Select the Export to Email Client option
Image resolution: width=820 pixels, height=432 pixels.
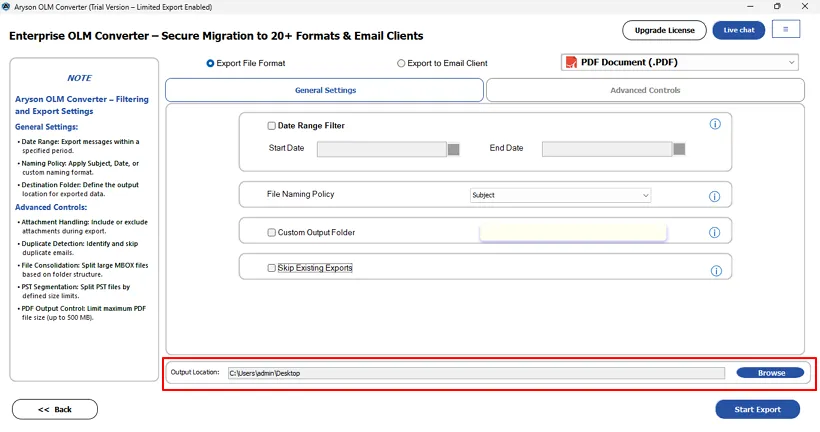[x=402, y=63]
